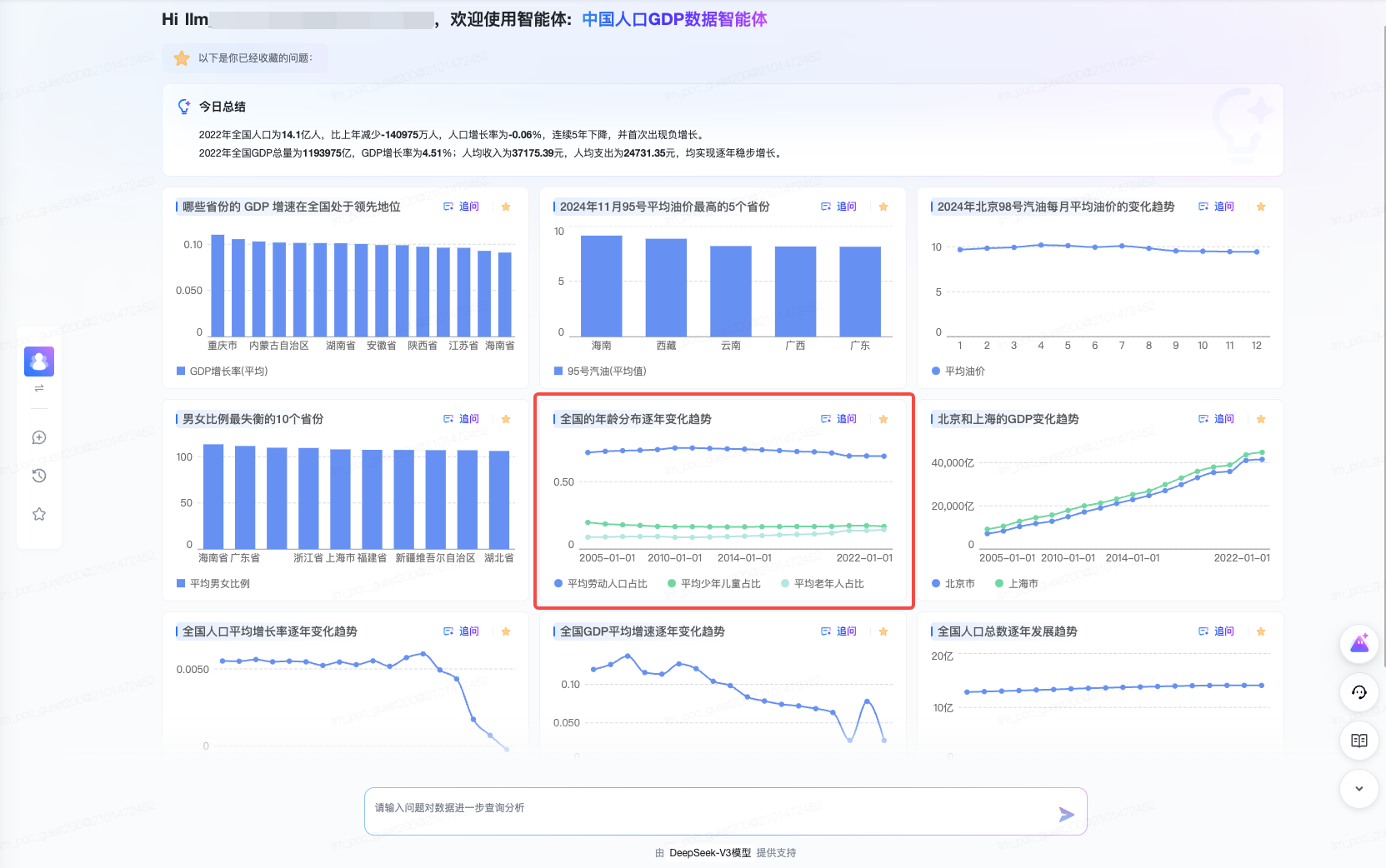The image size is (1386, 868).
Task: Click the DeepSeek-V3模型 footer text
Action: pos(710,853)
